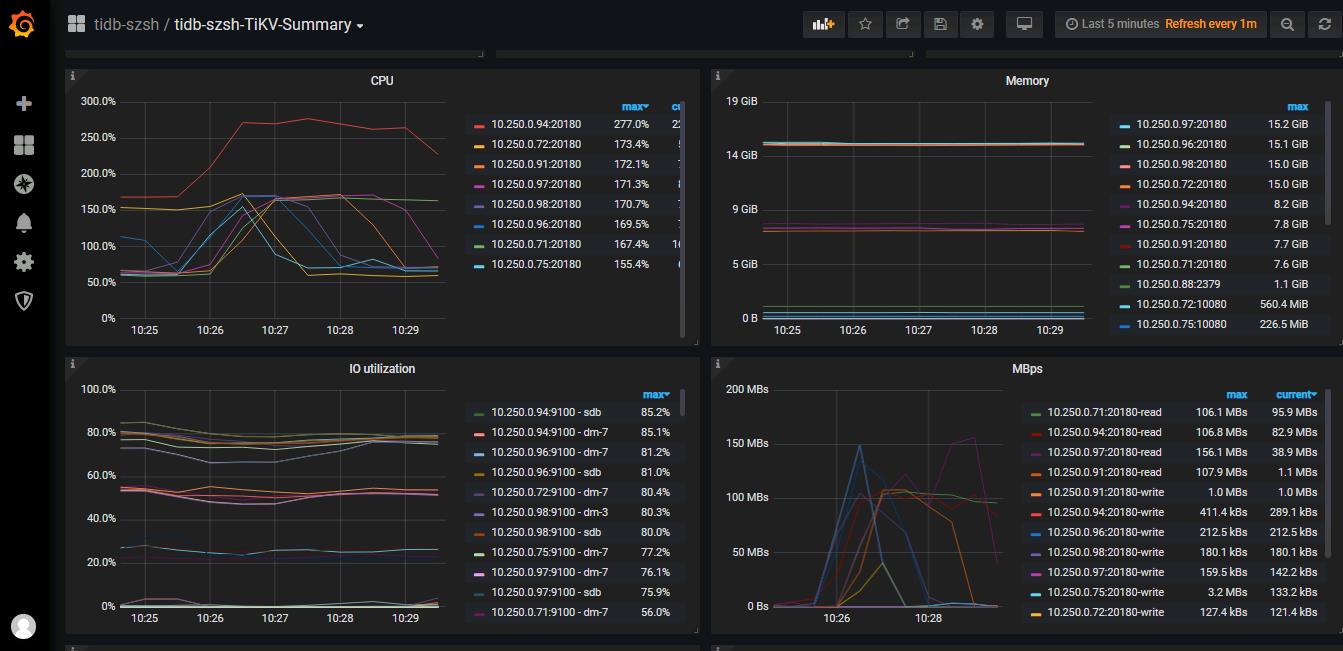Toggle 10.250.0.94:20180 series in CPU legend
The height and width of the screenshot is (651, 1343).
[535, 124]
